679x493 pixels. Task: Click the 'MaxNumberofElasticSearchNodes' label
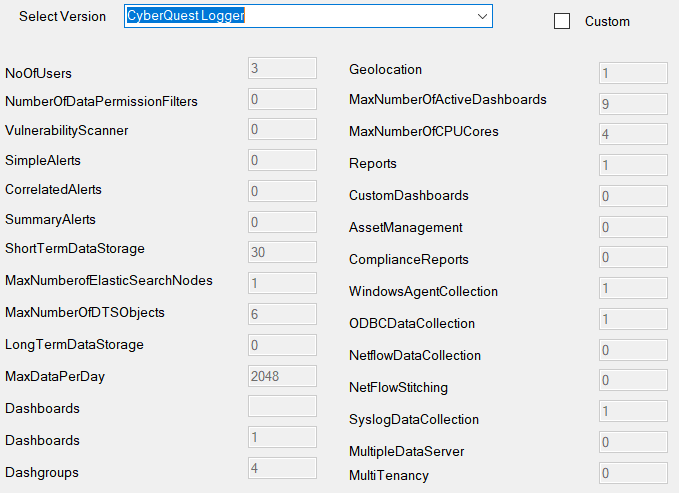(x=109, y=280)
